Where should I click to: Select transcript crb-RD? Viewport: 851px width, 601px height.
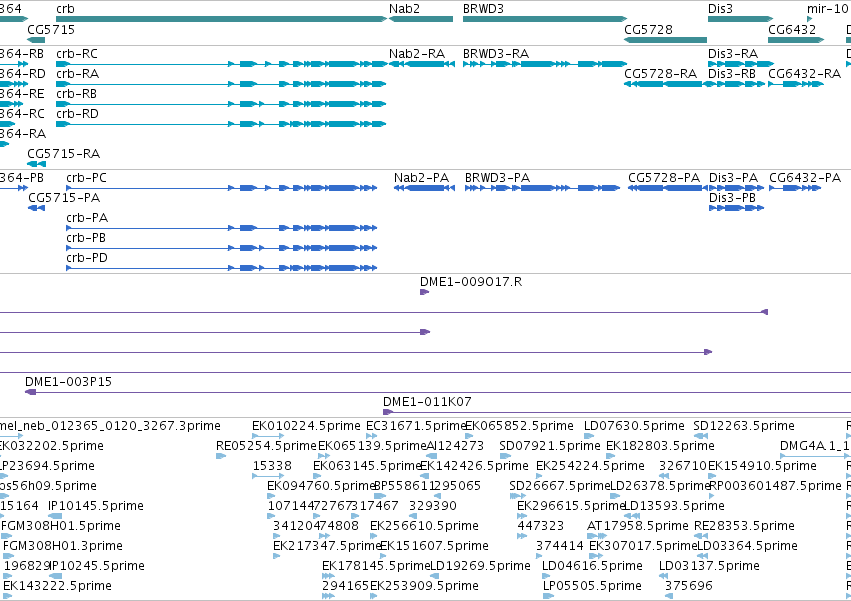(221, 124)
